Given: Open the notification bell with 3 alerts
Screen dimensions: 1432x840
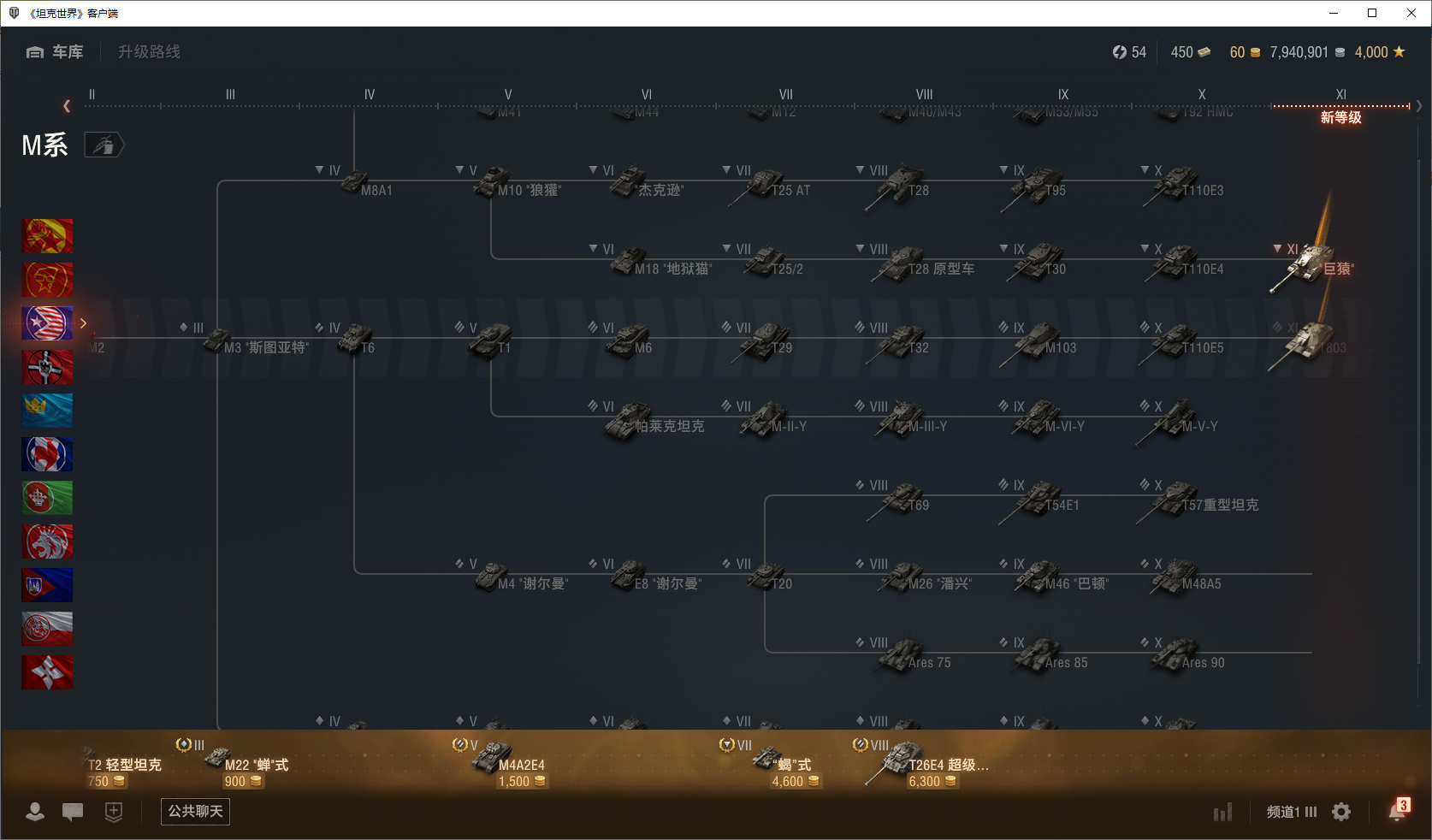Looking at the screenshot, I should pos(1398,811).
